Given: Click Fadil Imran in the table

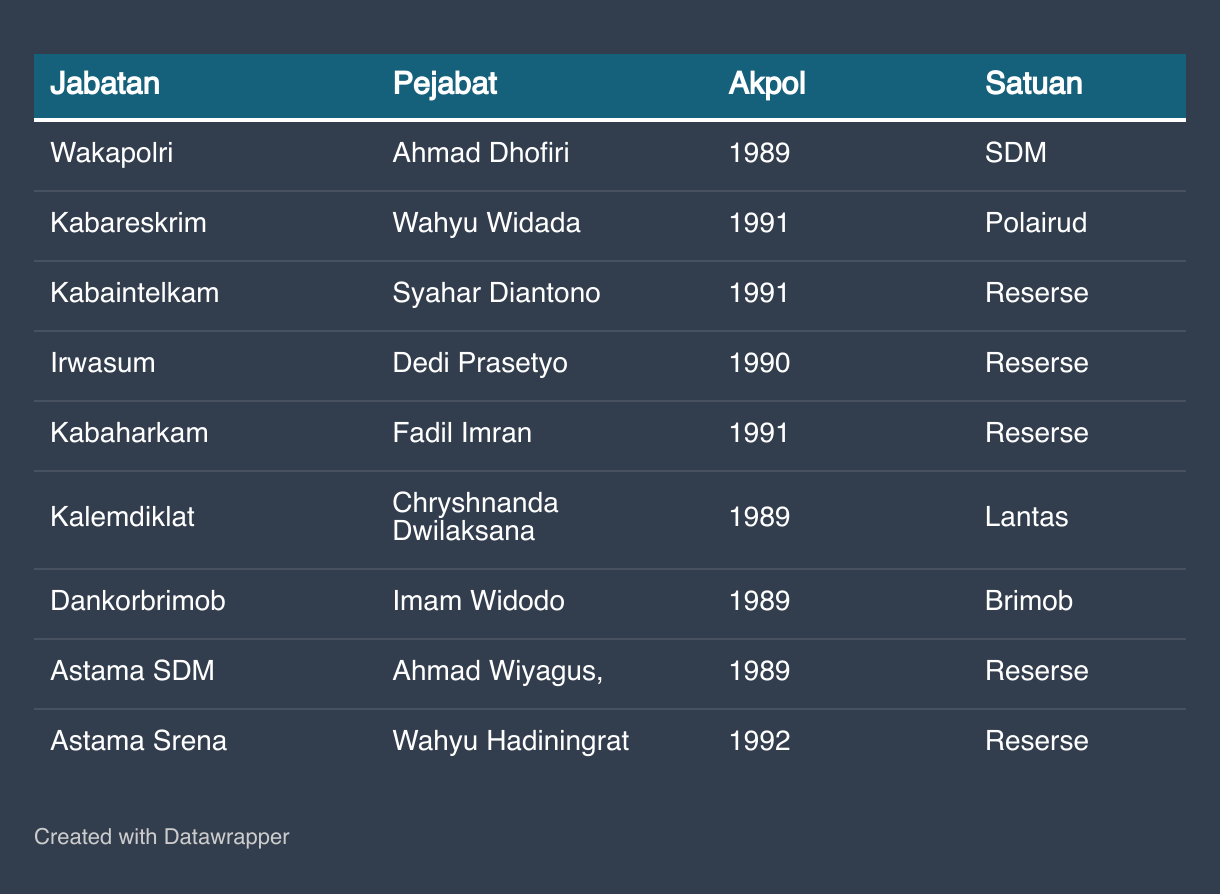Looking at the screenshot, I should [462, 432].
